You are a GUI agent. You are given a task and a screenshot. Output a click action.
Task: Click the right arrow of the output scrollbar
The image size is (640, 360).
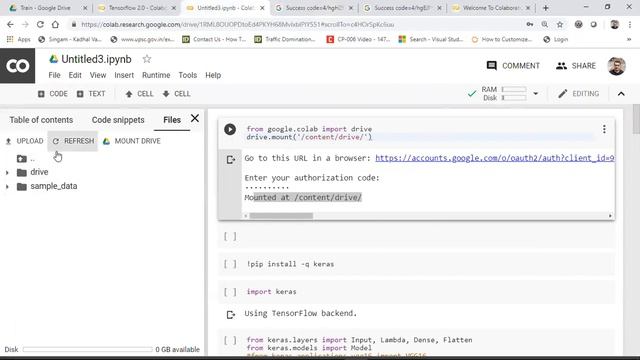coord(610,216)
